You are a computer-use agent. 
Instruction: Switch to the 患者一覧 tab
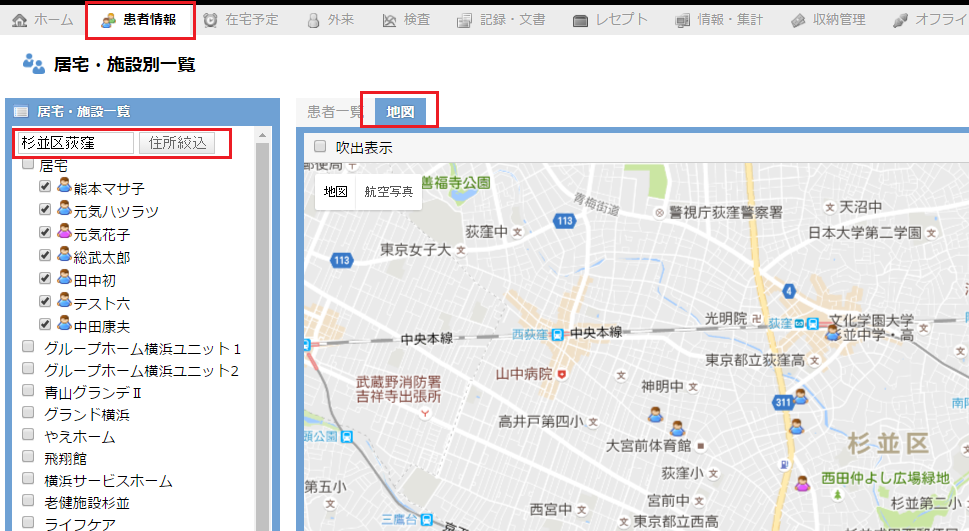click(x=335, y=112)
